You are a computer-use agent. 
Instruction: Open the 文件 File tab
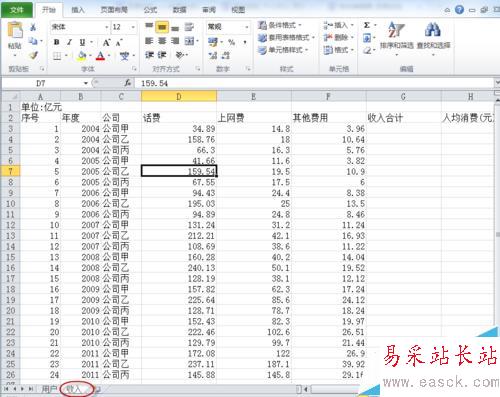coord(17,10)
